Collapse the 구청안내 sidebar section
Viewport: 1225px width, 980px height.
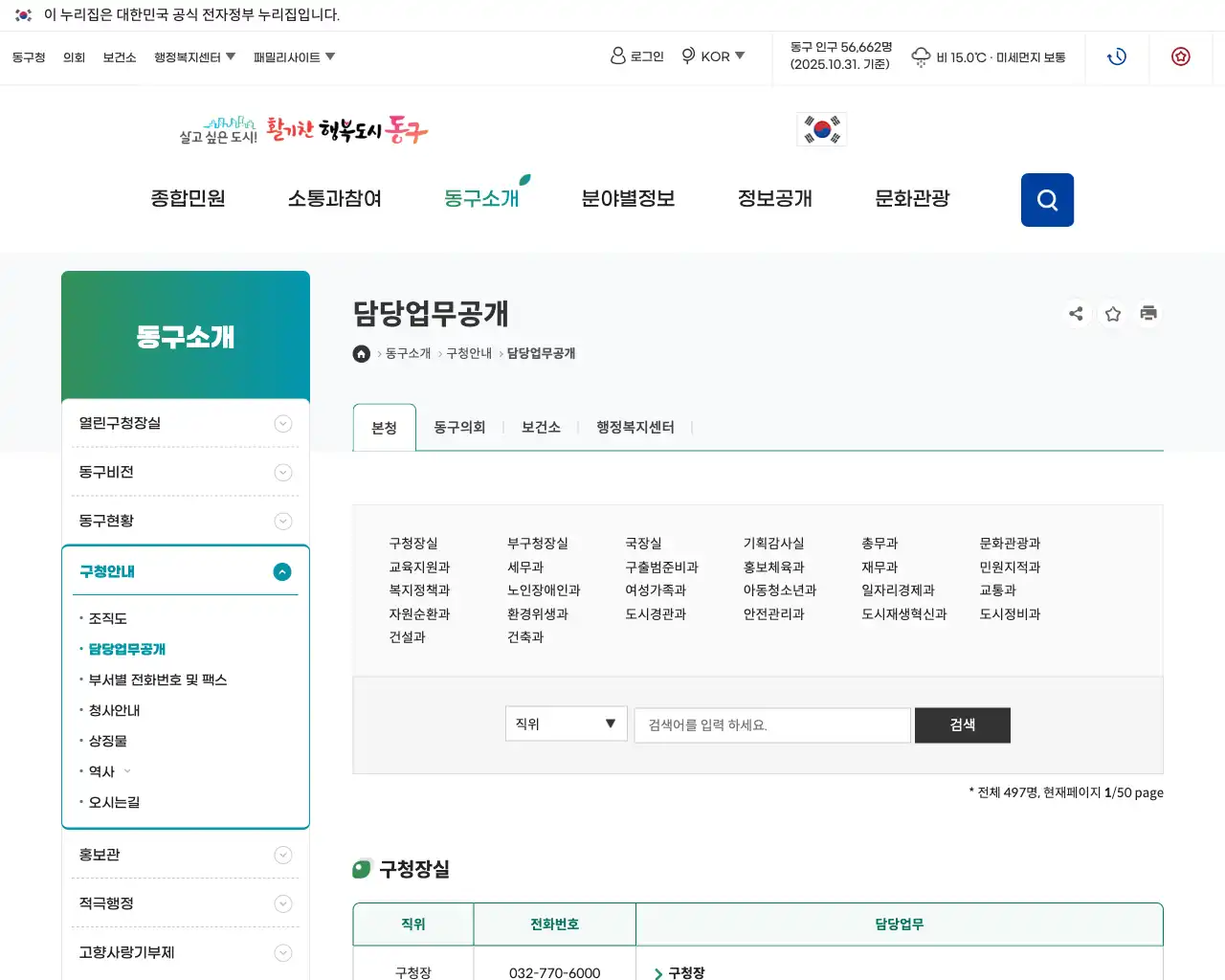[x=282, y=571]
